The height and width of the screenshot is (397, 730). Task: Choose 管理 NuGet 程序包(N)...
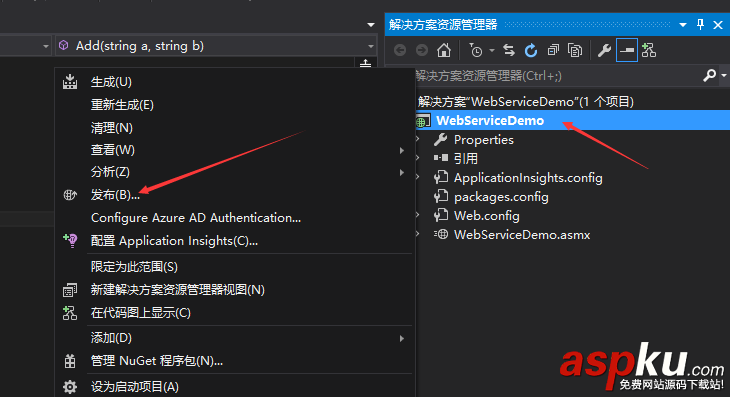tap(235, 361)
